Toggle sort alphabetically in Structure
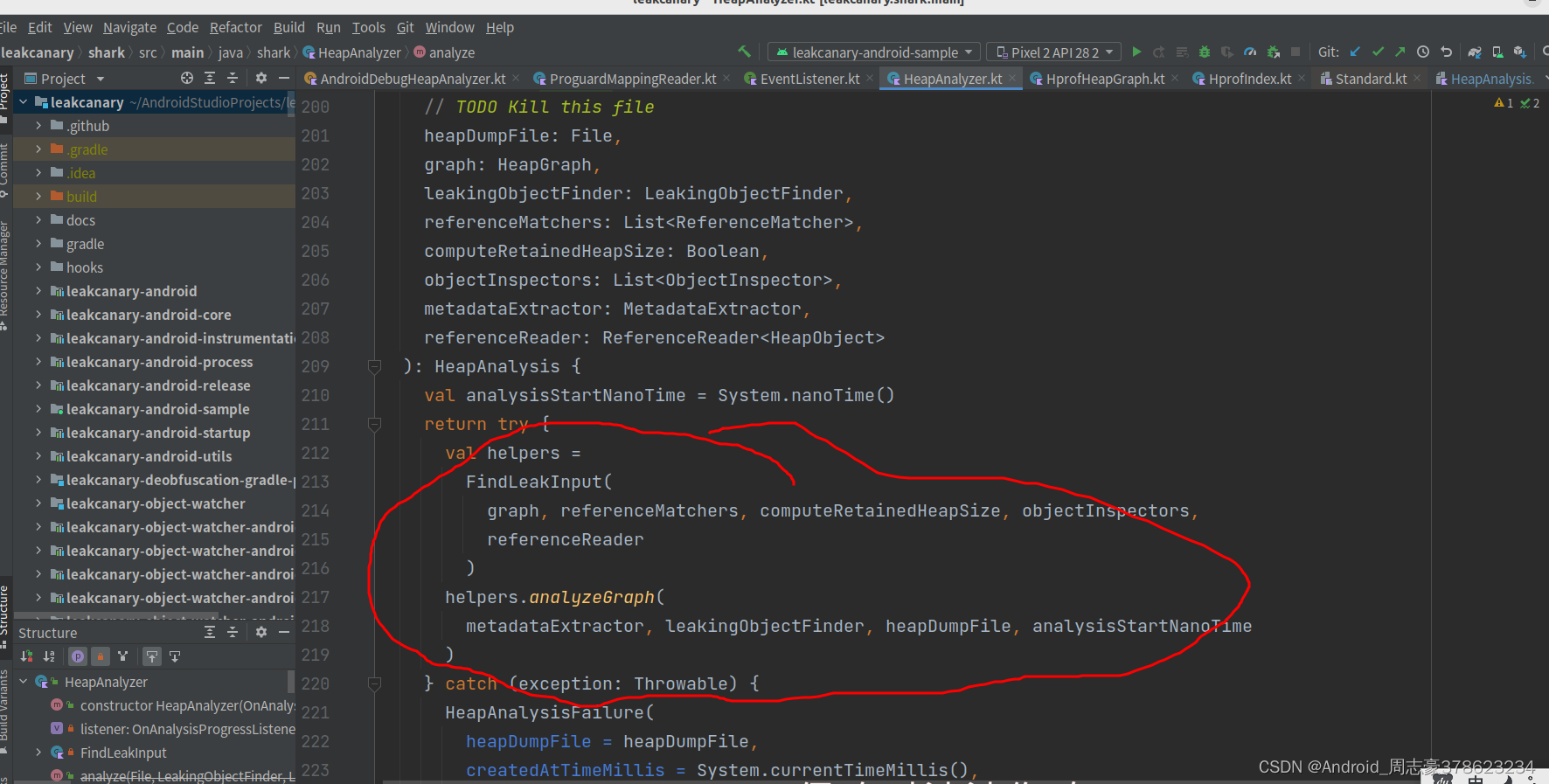The height and width of the screenshot is (784, 1549). pyautogui.click(x=49, y=656)
